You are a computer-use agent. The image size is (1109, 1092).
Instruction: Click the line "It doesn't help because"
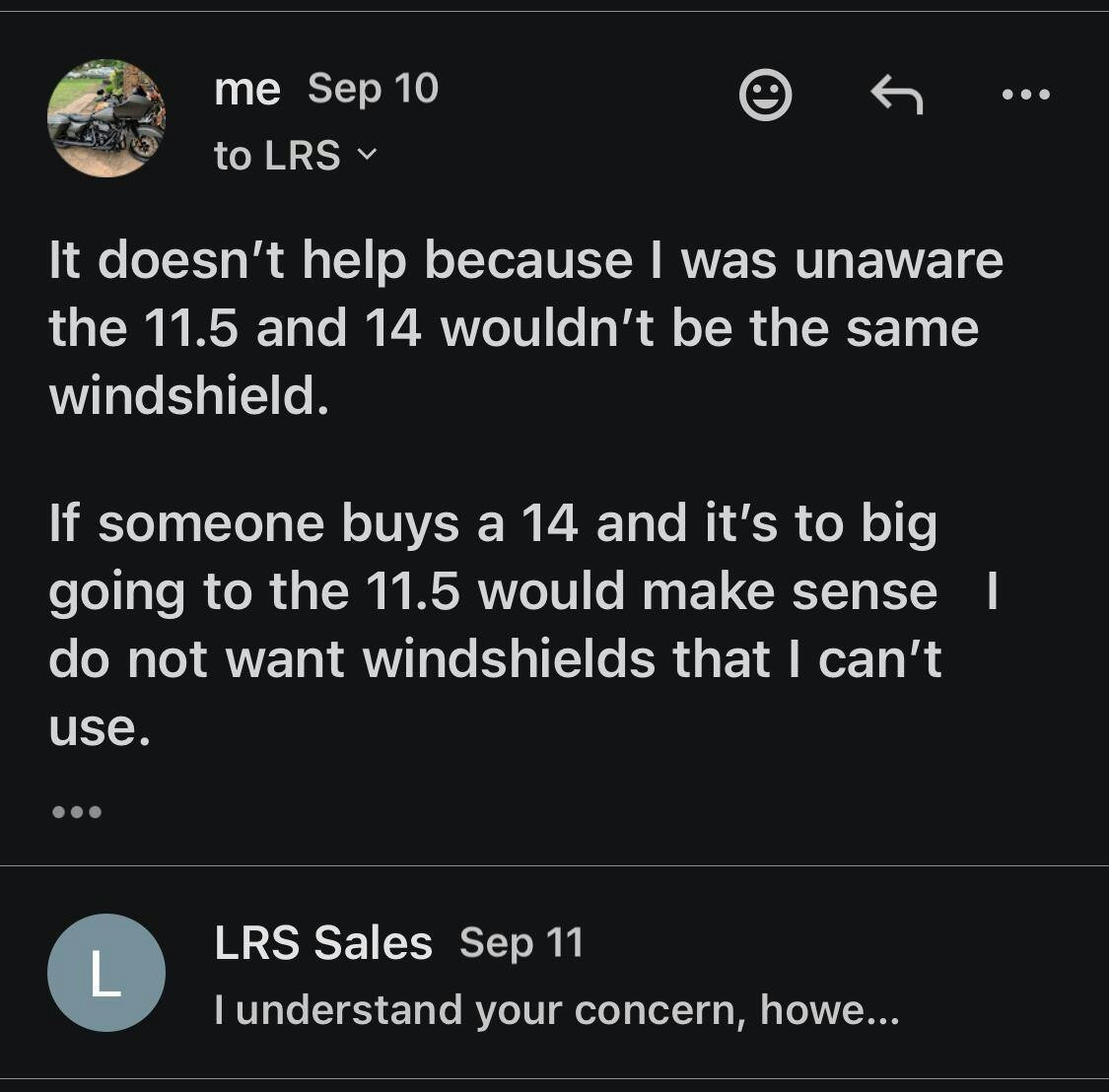tap(525, 261)
